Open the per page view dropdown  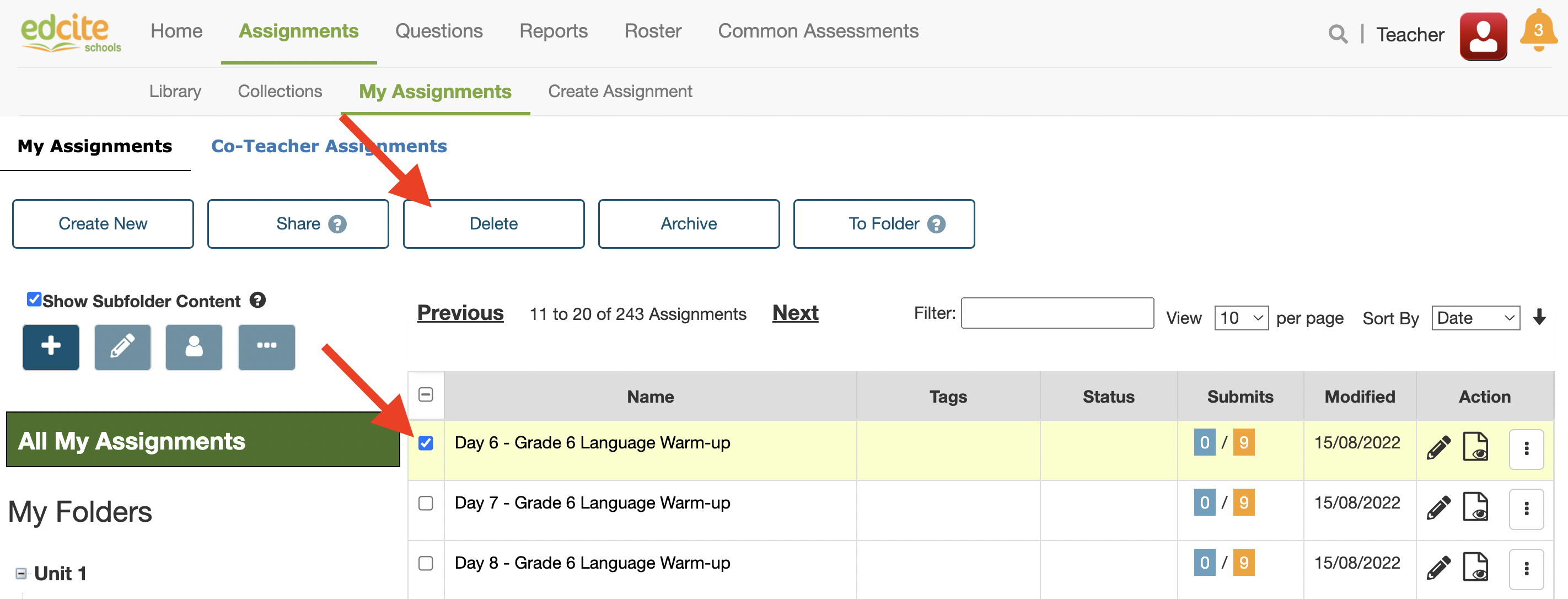tap(1241, 318)
